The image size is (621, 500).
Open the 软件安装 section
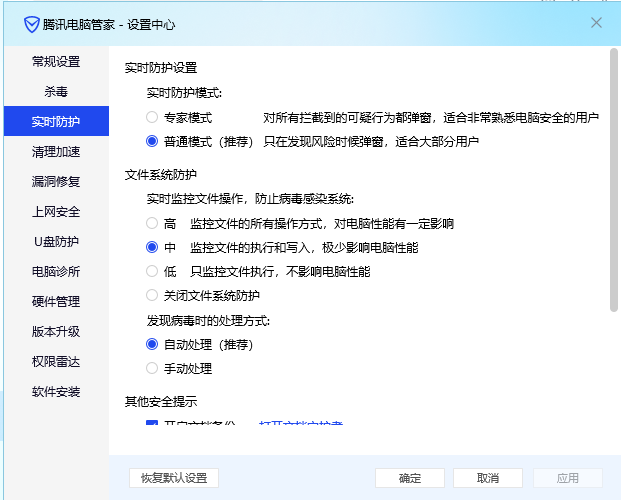[x=56, y=391]
